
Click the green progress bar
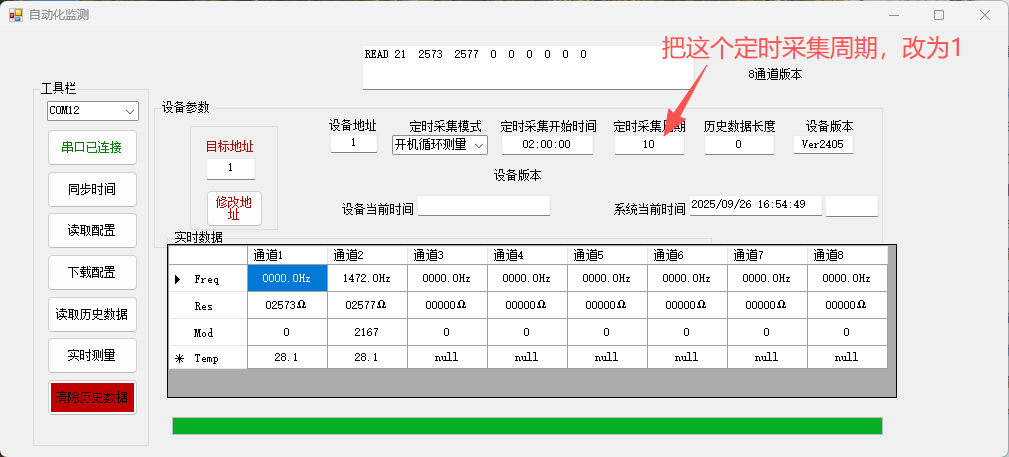(527, 426)
